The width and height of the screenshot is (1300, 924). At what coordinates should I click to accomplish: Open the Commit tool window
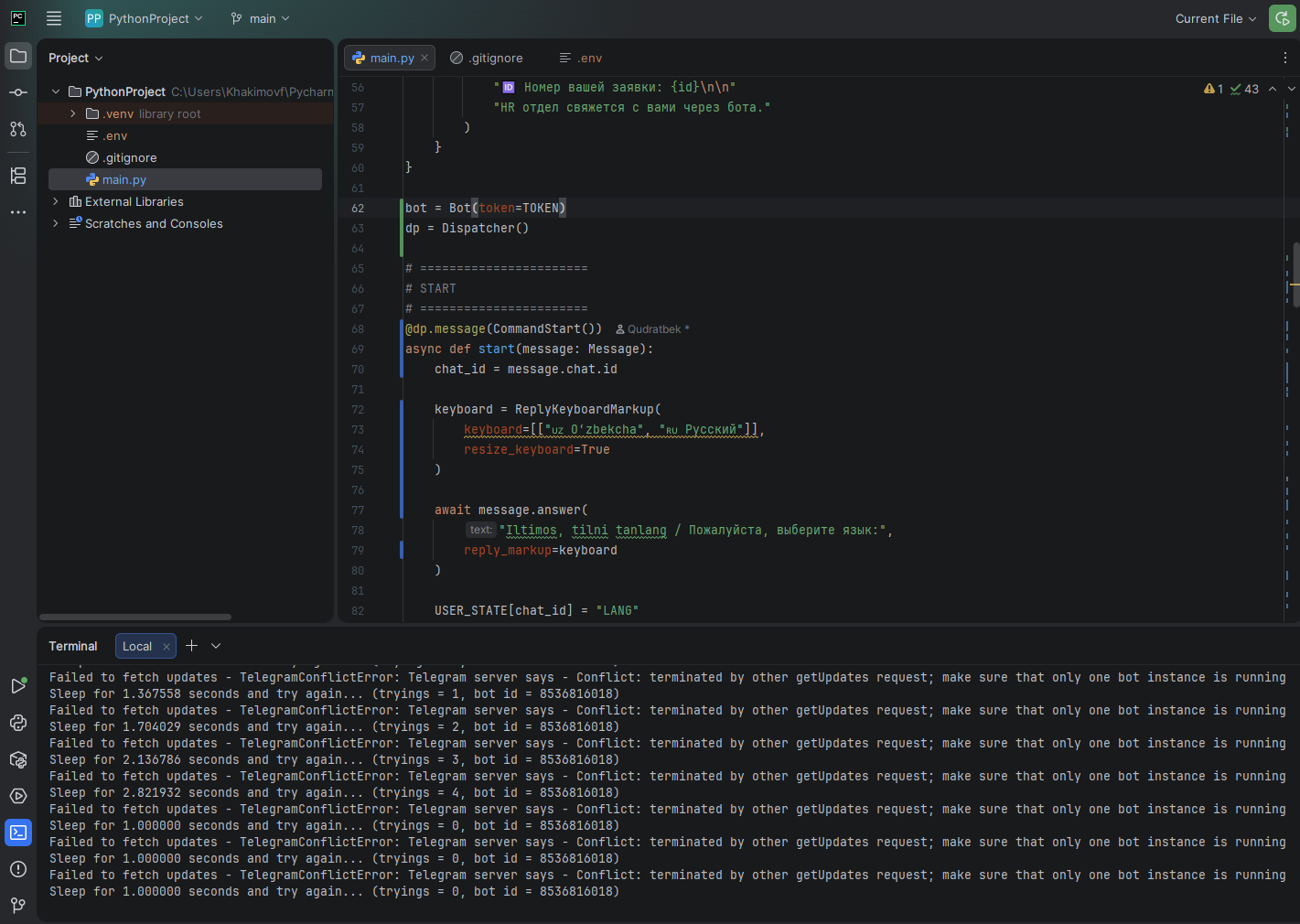coord(18,92)
